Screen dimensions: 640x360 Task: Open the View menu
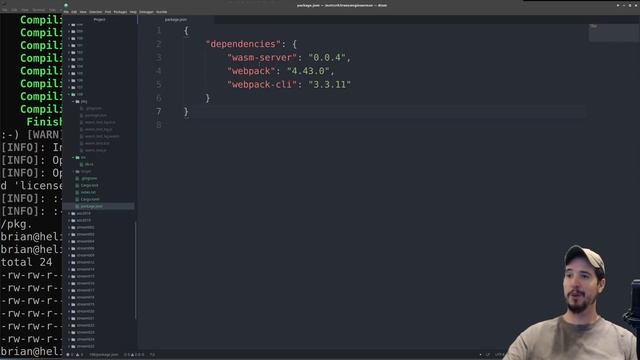point(83,12)
